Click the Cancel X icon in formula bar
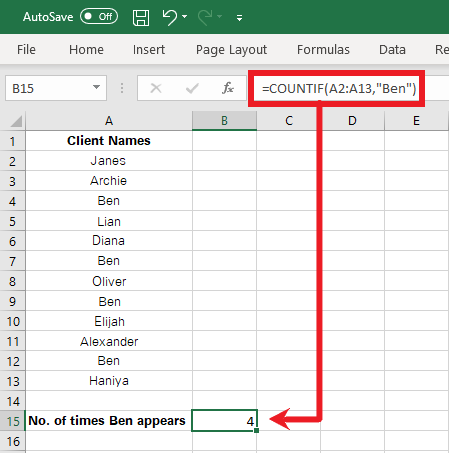Screen dimensions: 449x453 tap(156, 88)
